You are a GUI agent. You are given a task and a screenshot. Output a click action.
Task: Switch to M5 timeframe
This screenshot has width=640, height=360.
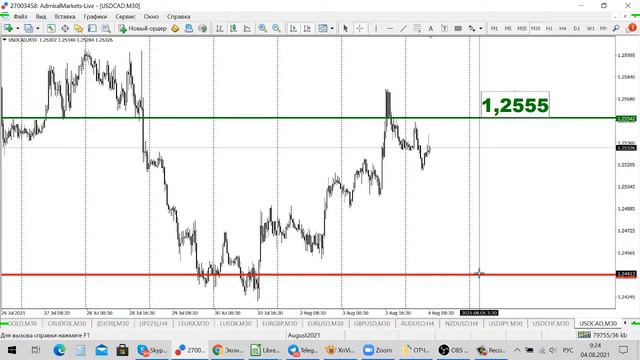(x=508, y=28)
